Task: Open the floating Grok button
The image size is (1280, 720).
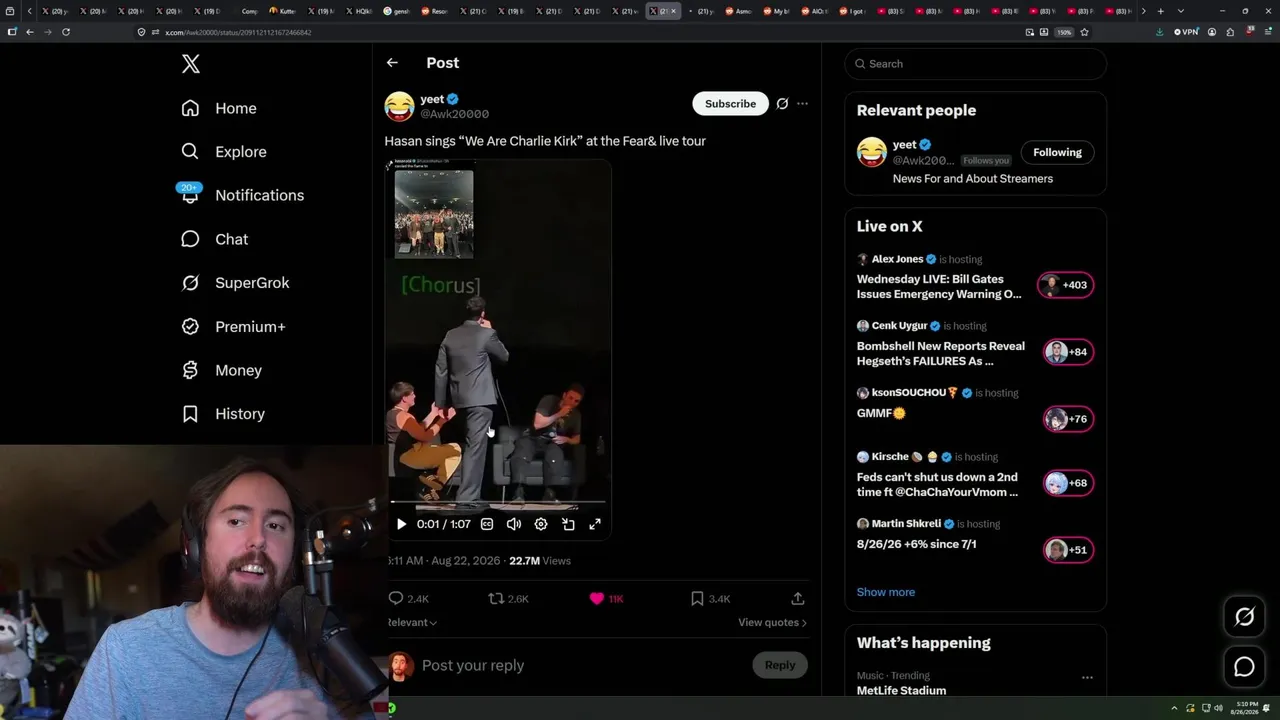Action: [1244, 617]
